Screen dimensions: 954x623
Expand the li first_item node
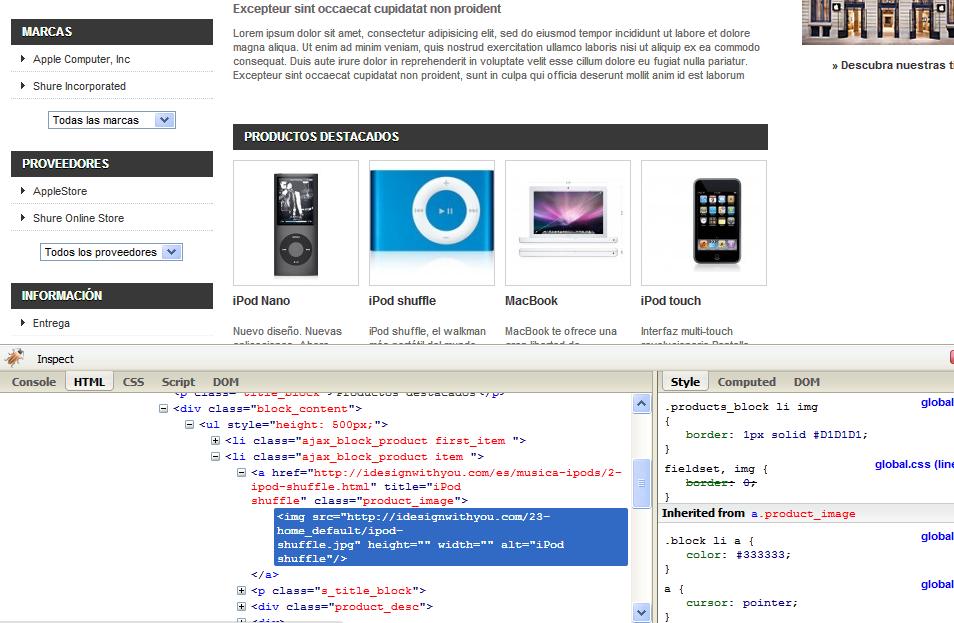215,440
